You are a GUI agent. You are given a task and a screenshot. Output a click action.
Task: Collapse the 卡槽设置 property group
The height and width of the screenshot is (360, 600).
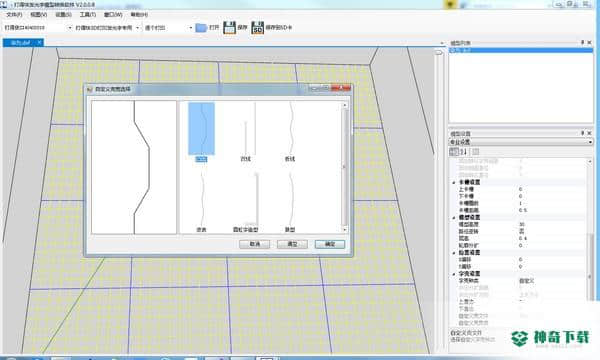(454, 182)
